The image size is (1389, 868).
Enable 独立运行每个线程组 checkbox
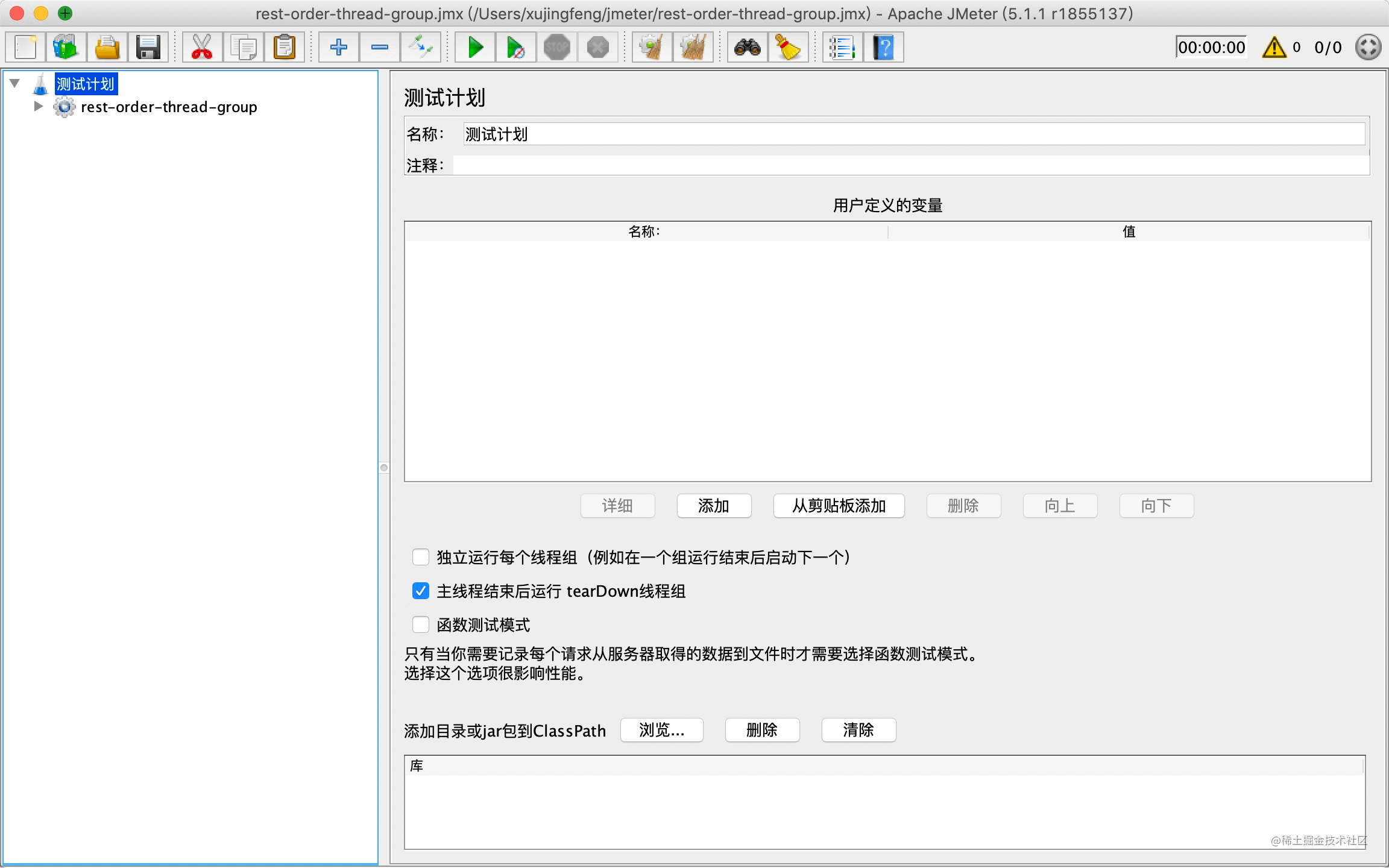tap(421, 557)
